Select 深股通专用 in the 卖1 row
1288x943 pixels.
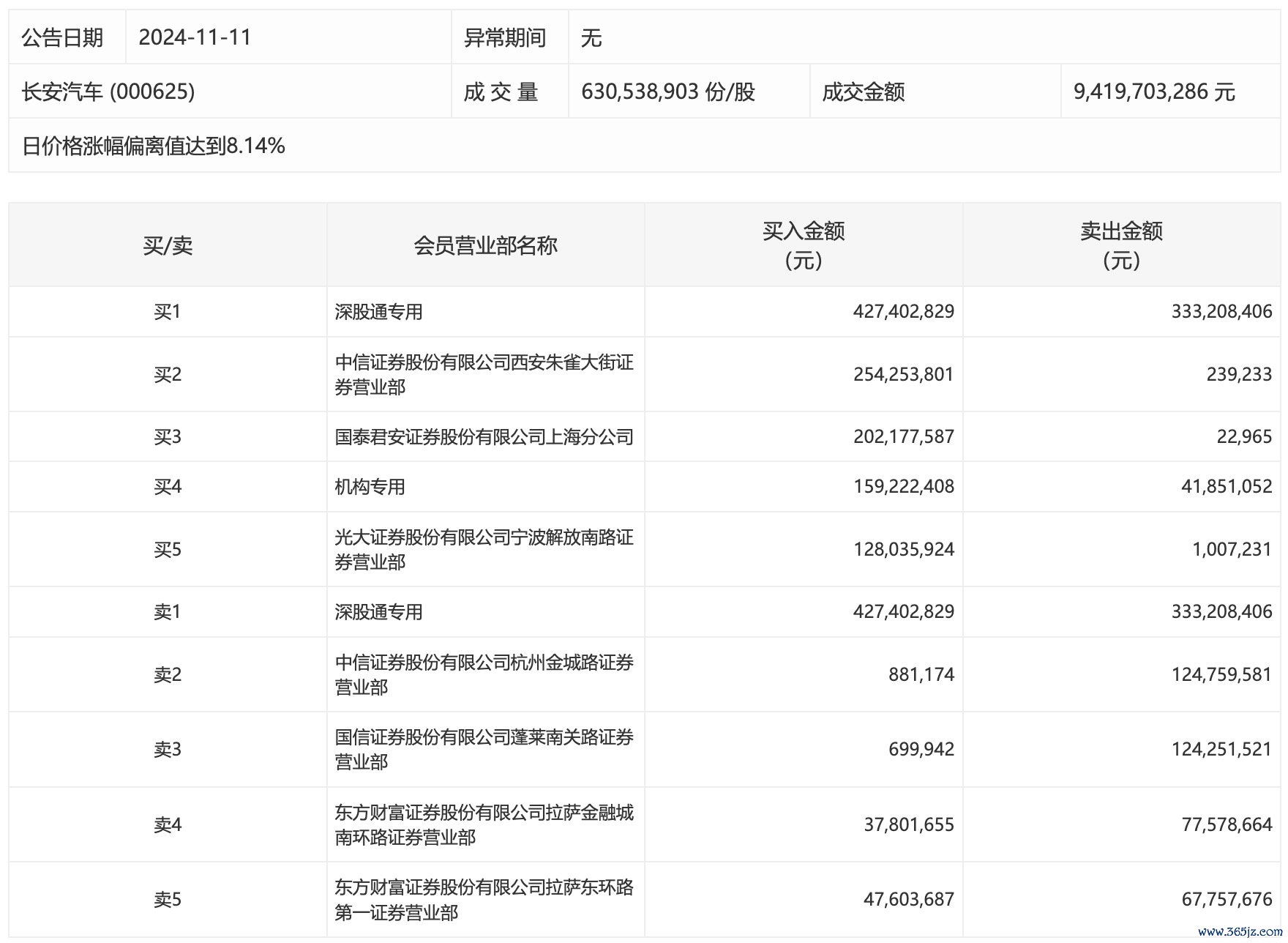click(379, 612)
